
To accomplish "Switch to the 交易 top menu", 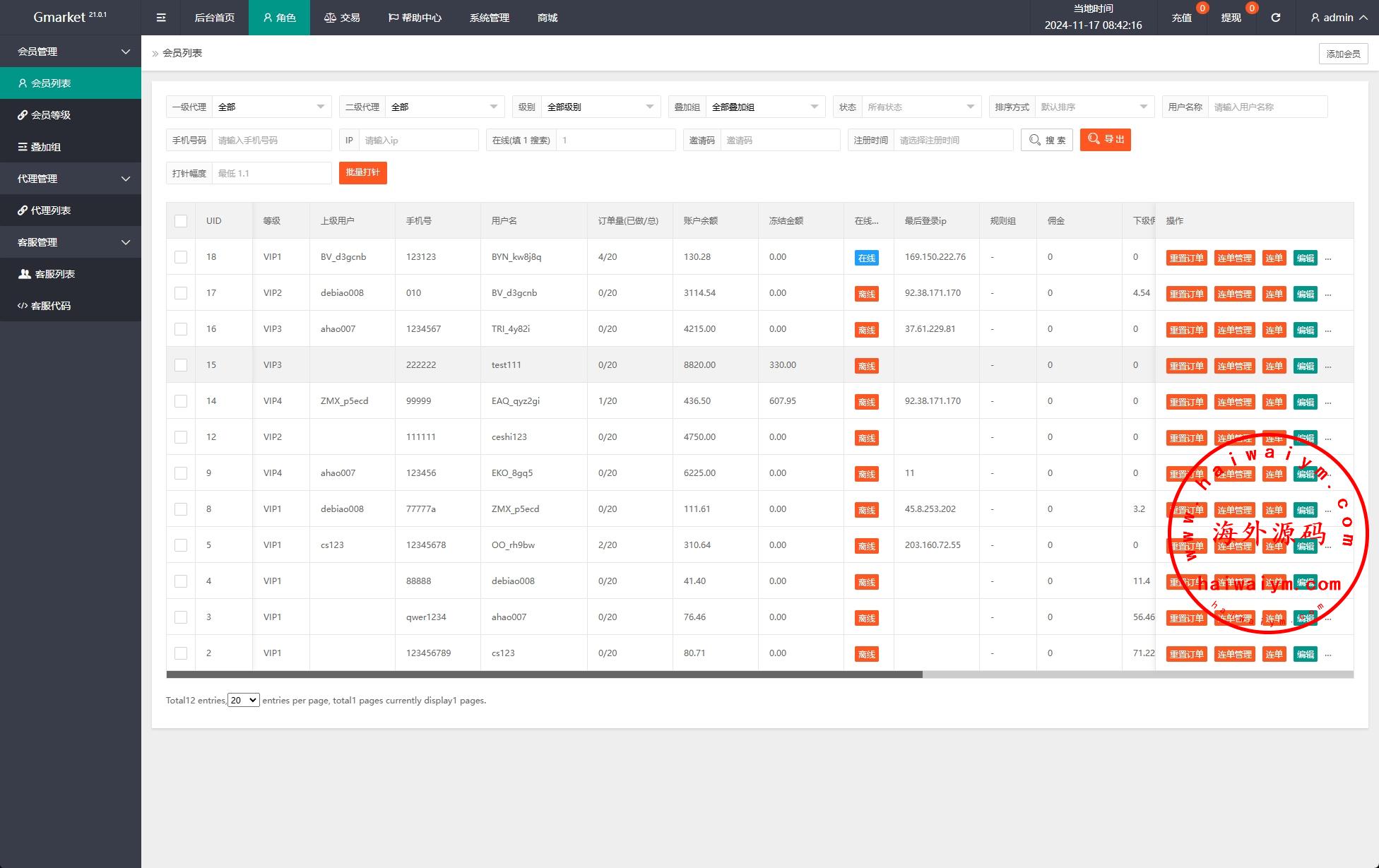I will 342,18.
